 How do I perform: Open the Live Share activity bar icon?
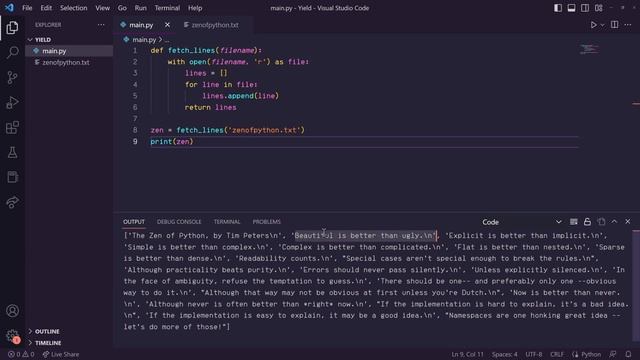point(12,202)
